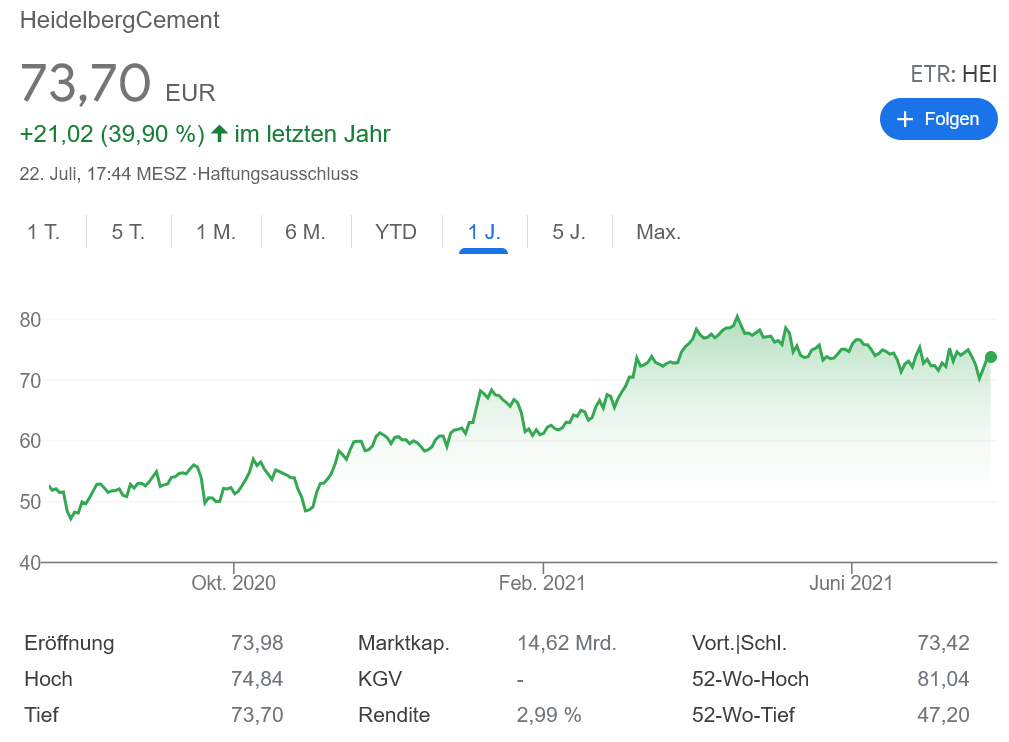Click the 52-Wo-Hoch value 81,04

943,679
